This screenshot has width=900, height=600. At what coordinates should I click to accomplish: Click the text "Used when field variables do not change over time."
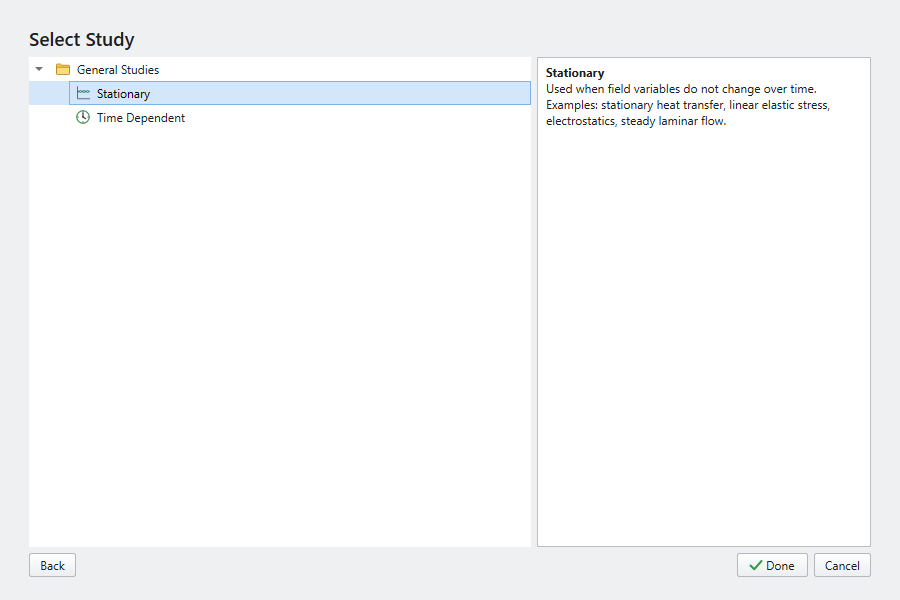click(681, 89)
